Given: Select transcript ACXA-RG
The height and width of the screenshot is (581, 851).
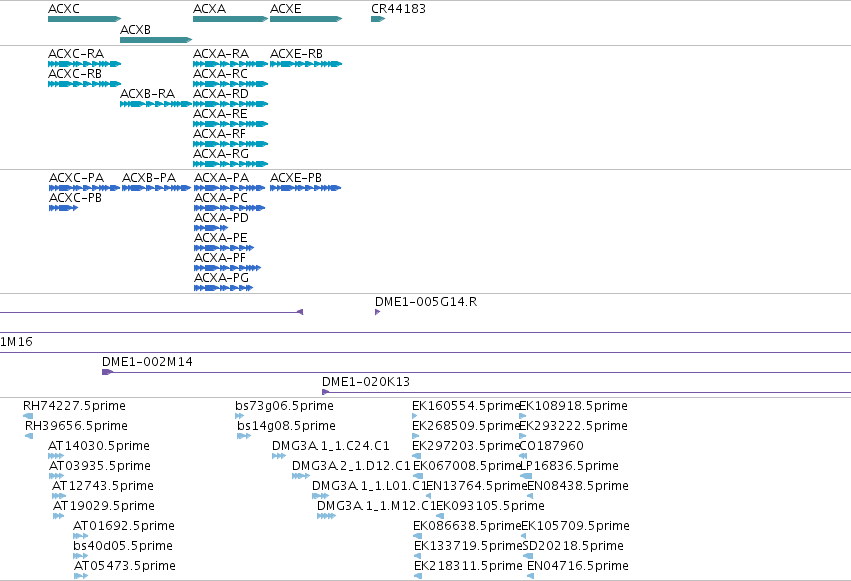Looking at the screenshot, I should pyautogui.click(x=230, y=164).
